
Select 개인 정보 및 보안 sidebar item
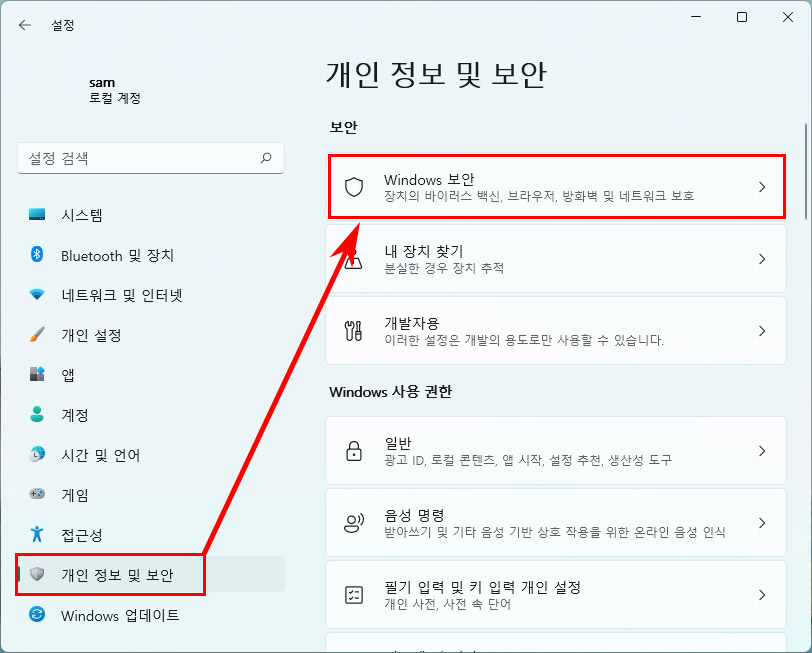[x=151, y=574]
